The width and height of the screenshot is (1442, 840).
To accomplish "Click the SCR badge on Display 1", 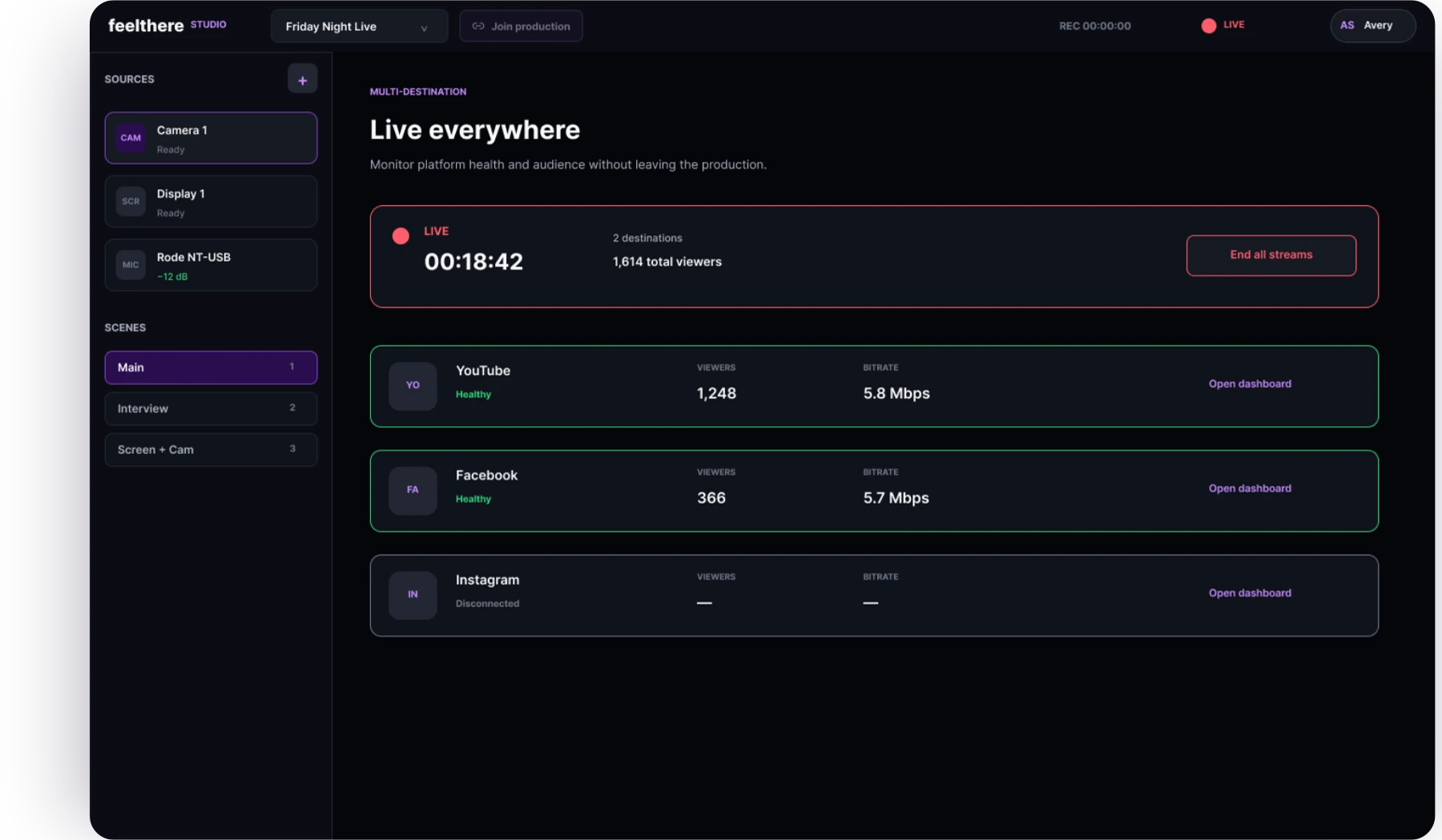I will 131,201.
